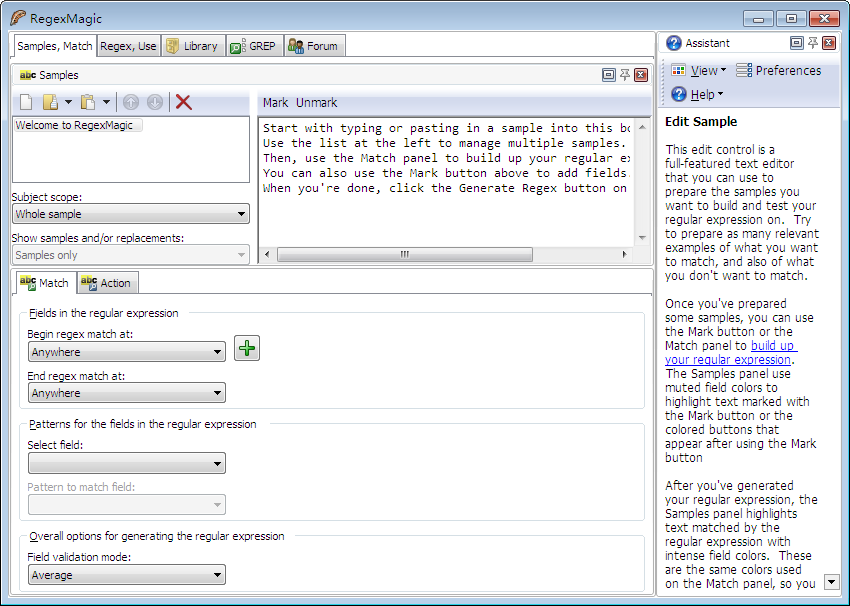Move selected sample up
The image size is (850, 606).
coord(131,102)
